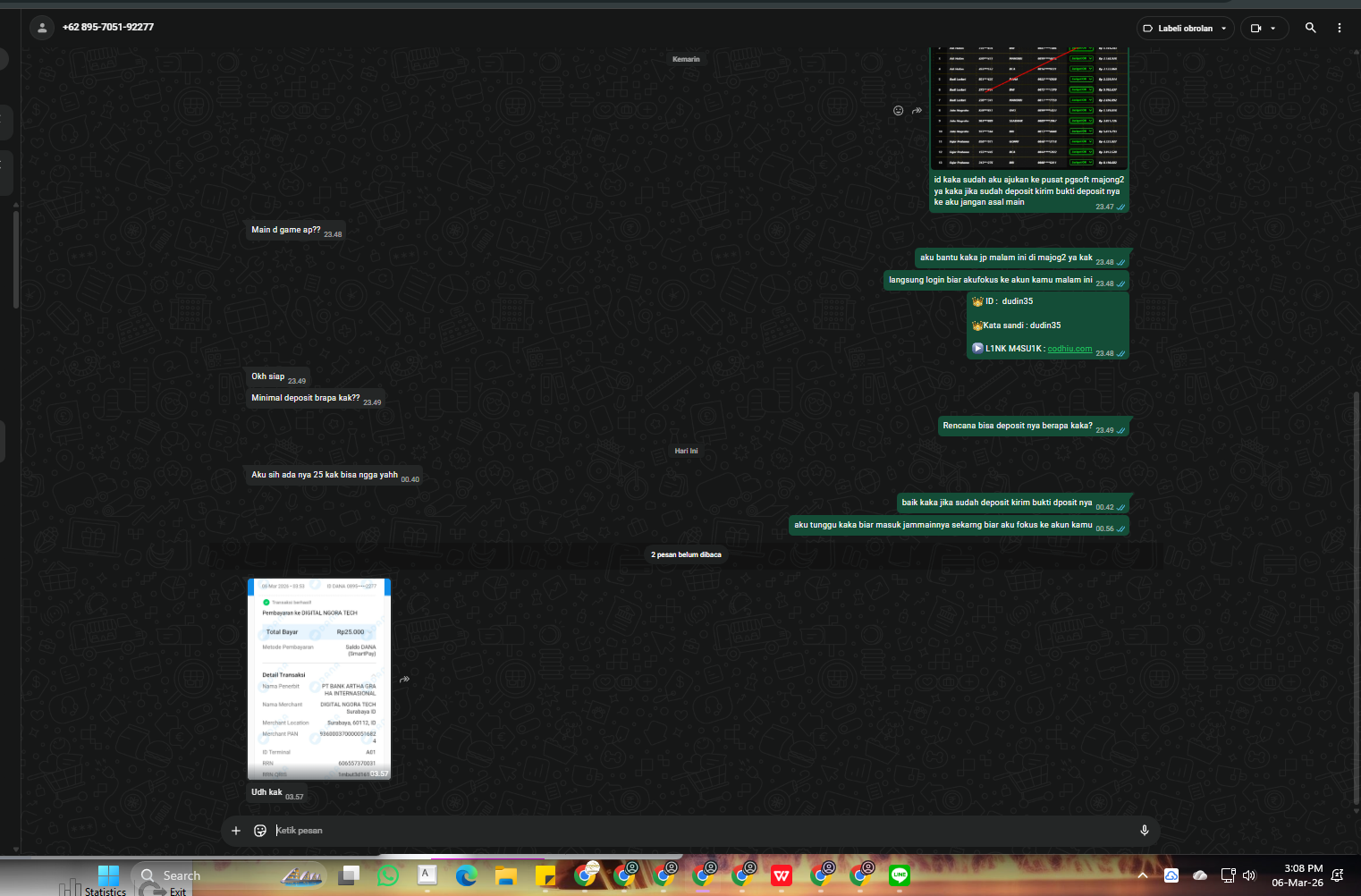Select message 'Udh kak'
This screenshot has width=1361, height=896.
click(x=276, y=793)
